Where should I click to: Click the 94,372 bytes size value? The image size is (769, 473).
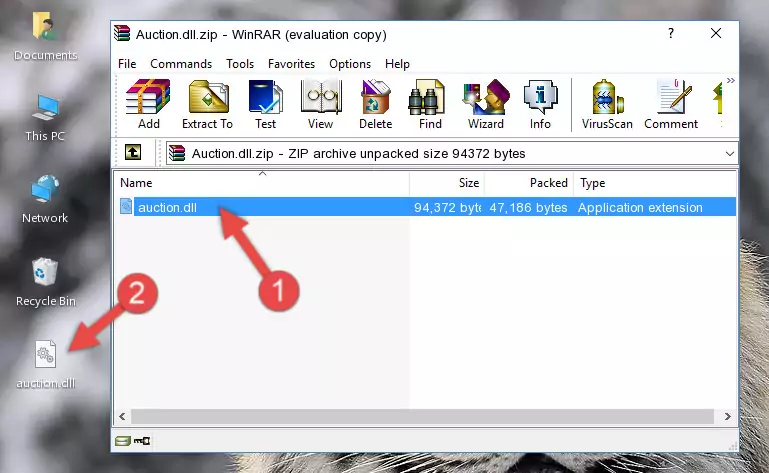click(x=447, y=208)
